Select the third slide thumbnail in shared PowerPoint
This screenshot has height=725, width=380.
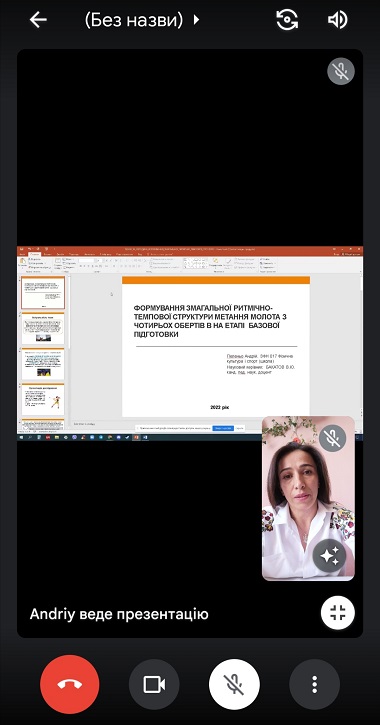(43, 363)
